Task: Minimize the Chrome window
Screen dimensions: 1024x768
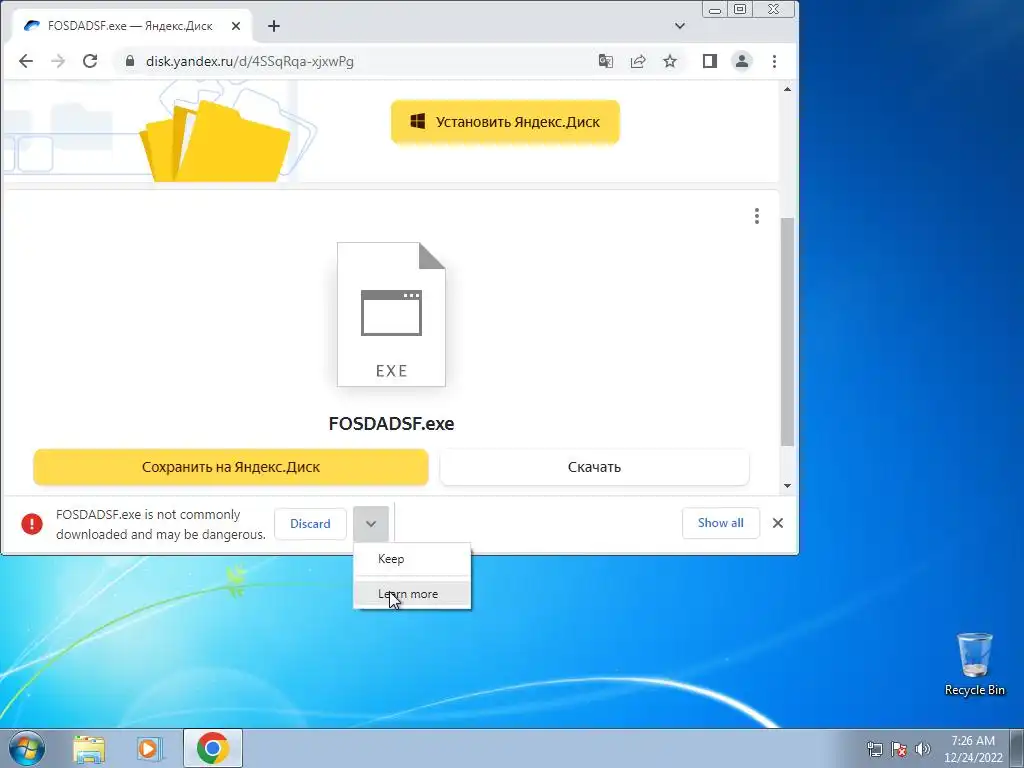Action: coord(715,9)
